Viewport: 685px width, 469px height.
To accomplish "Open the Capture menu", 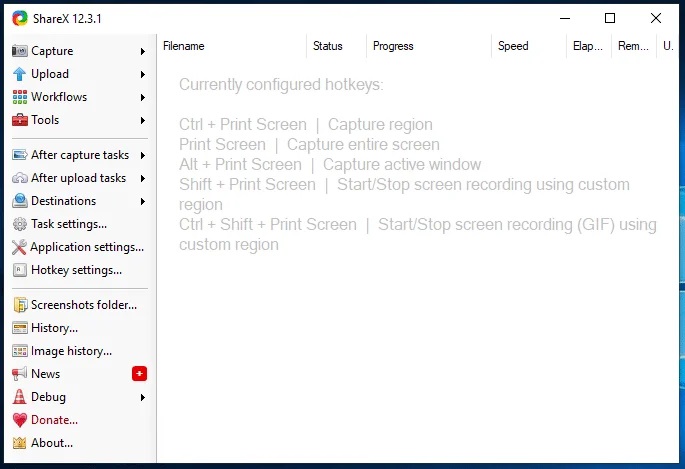I will click(x=80, y=51).
